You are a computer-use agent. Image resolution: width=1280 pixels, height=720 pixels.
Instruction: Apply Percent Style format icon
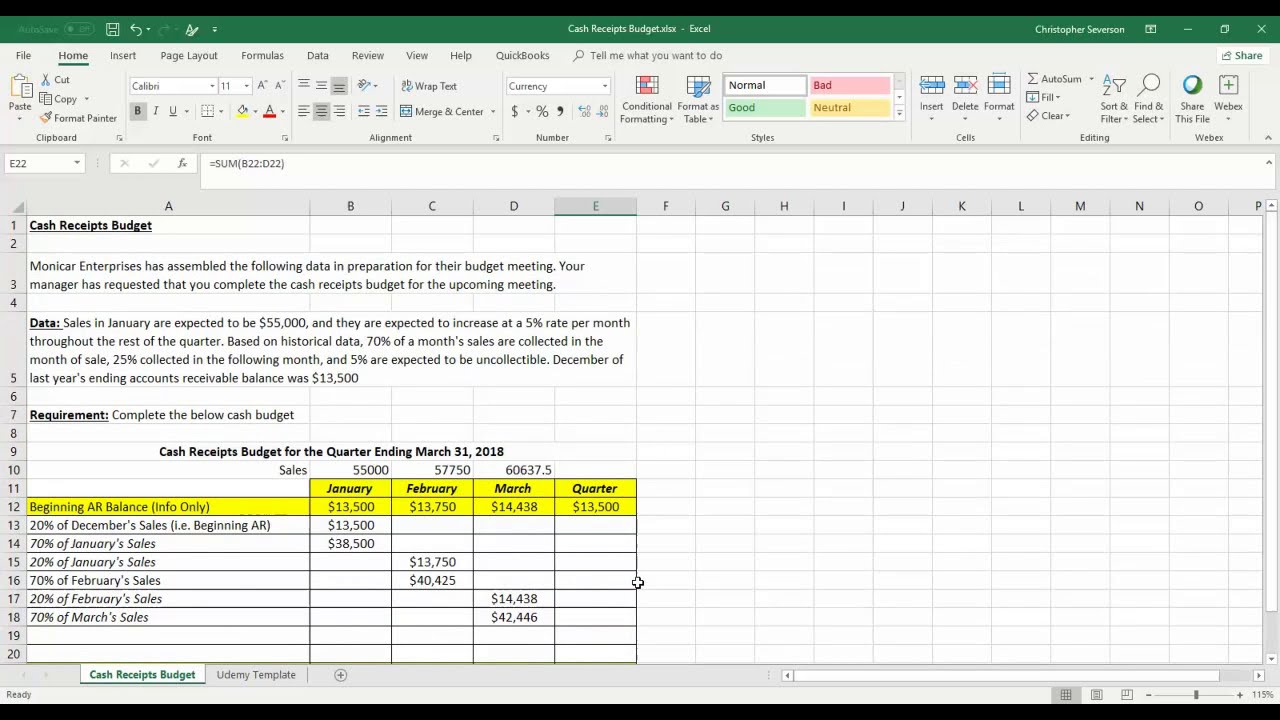542,112
